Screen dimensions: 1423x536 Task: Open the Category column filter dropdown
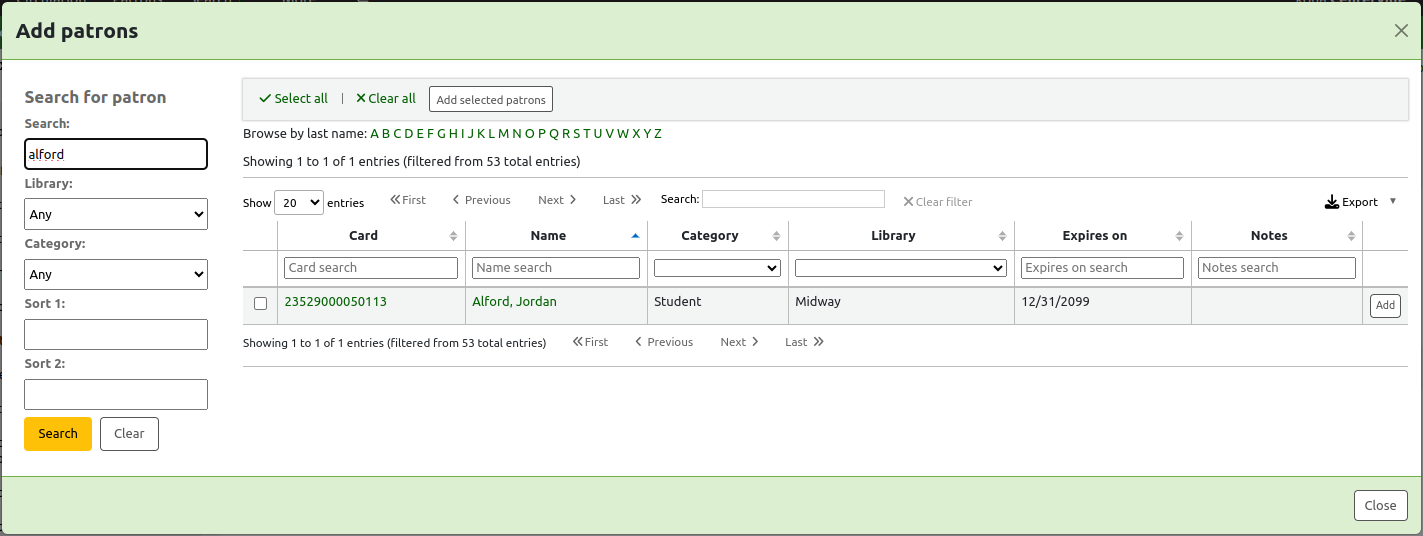[x=717, y=268]
